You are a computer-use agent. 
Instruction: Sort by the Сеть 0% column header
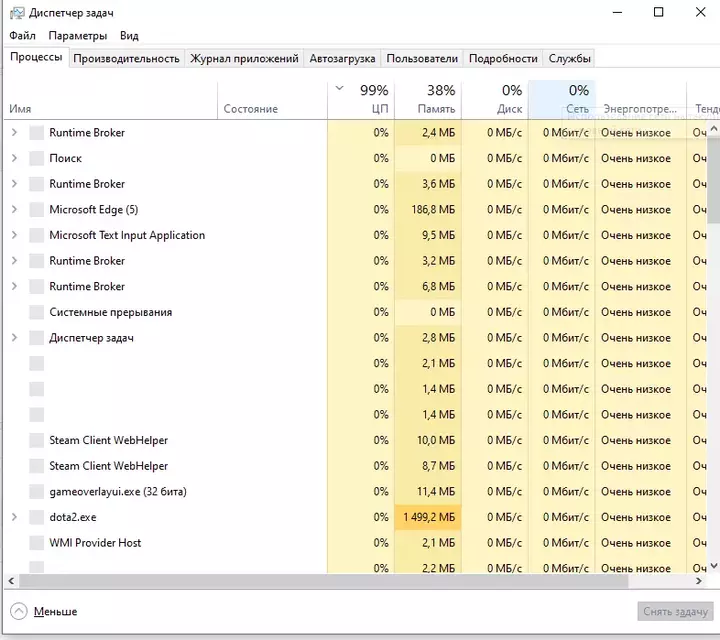pyautogui.click(x=562, y=100)
